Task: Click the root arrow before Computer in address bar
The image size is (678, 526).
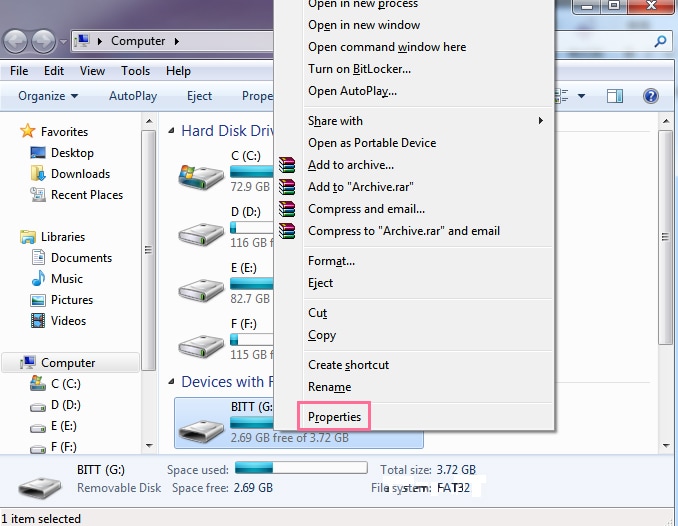Action: [100, 42]
